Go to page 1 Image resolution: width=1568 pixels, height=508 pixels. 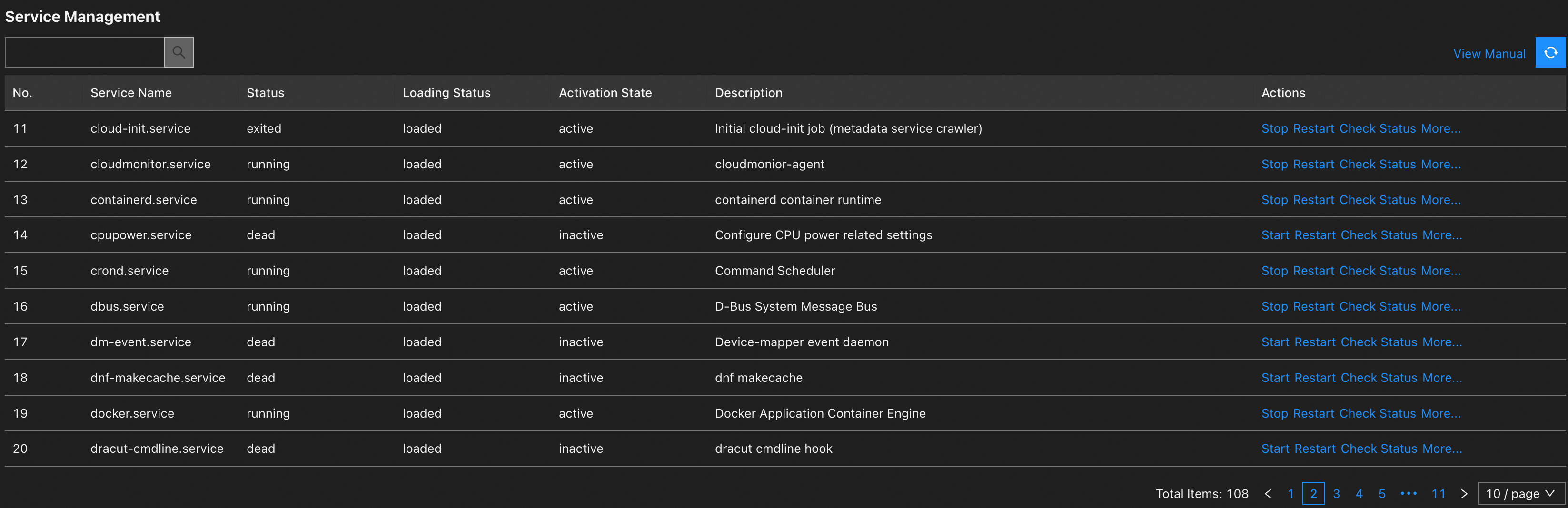[x=1290, y=493]
